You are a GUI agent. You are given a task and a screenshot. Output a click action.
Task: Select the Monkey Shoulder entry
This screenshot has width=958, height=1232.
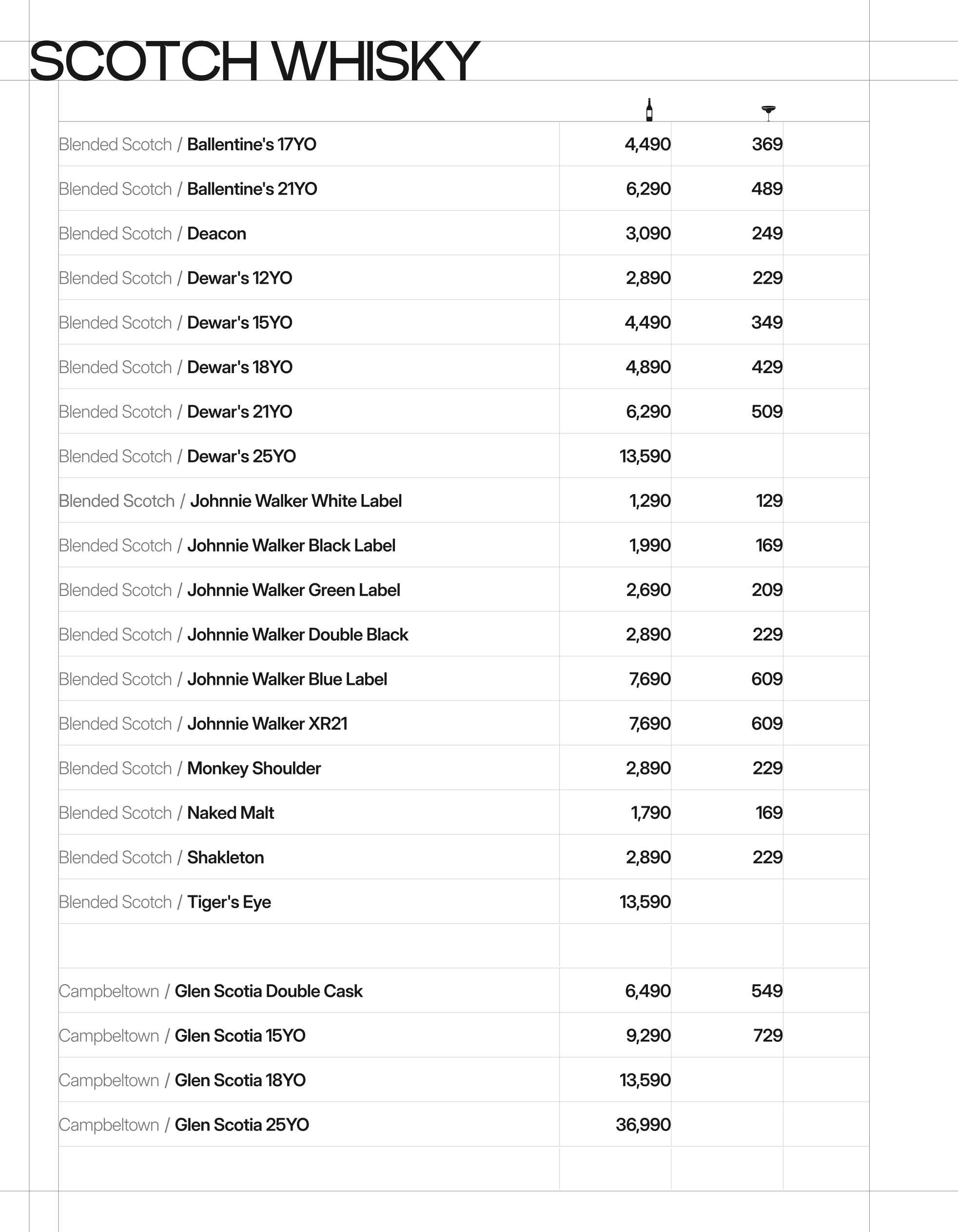[x=254, y=768]
